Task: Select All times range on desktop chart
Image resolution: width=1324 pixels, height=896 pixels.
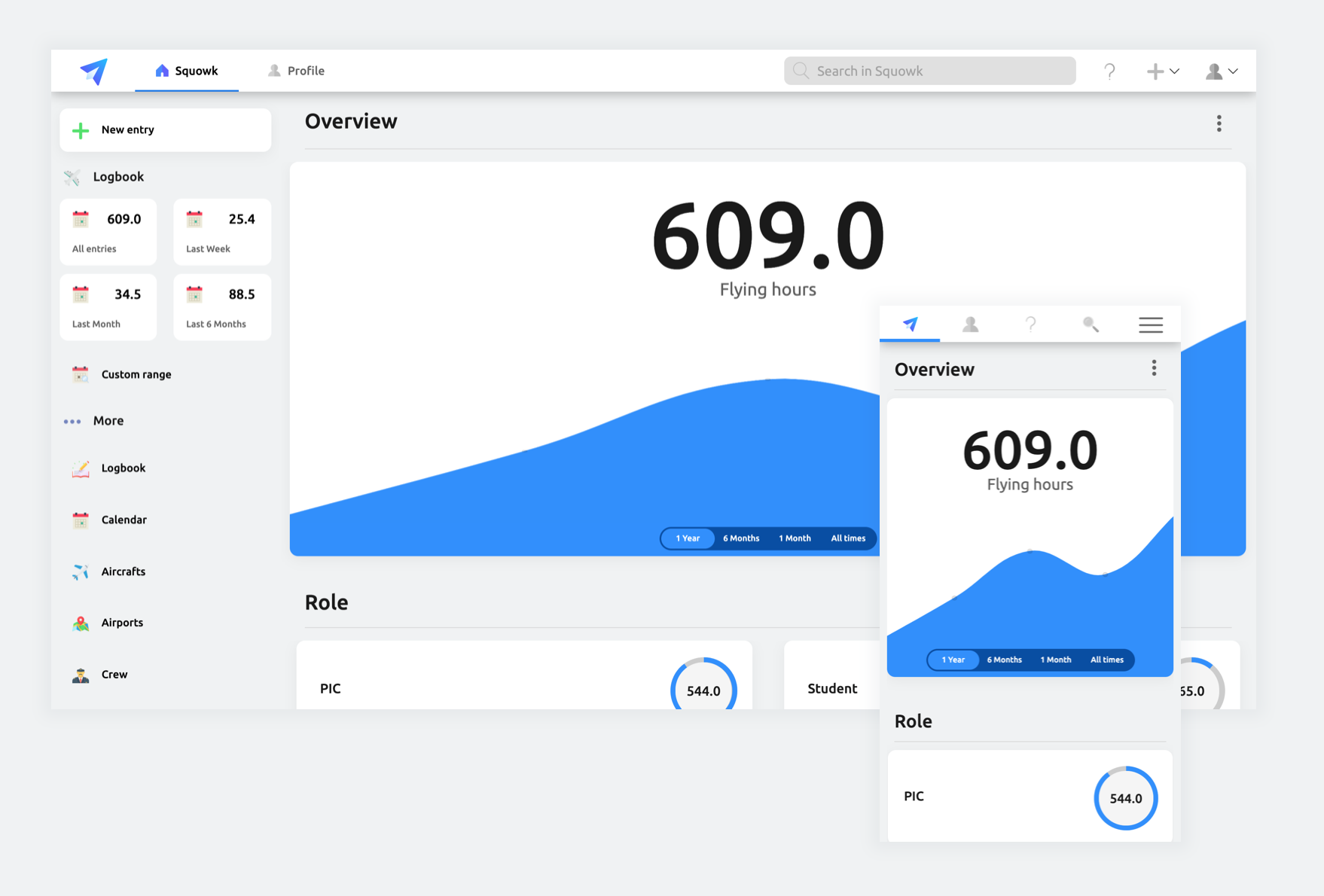Action: 847,538
